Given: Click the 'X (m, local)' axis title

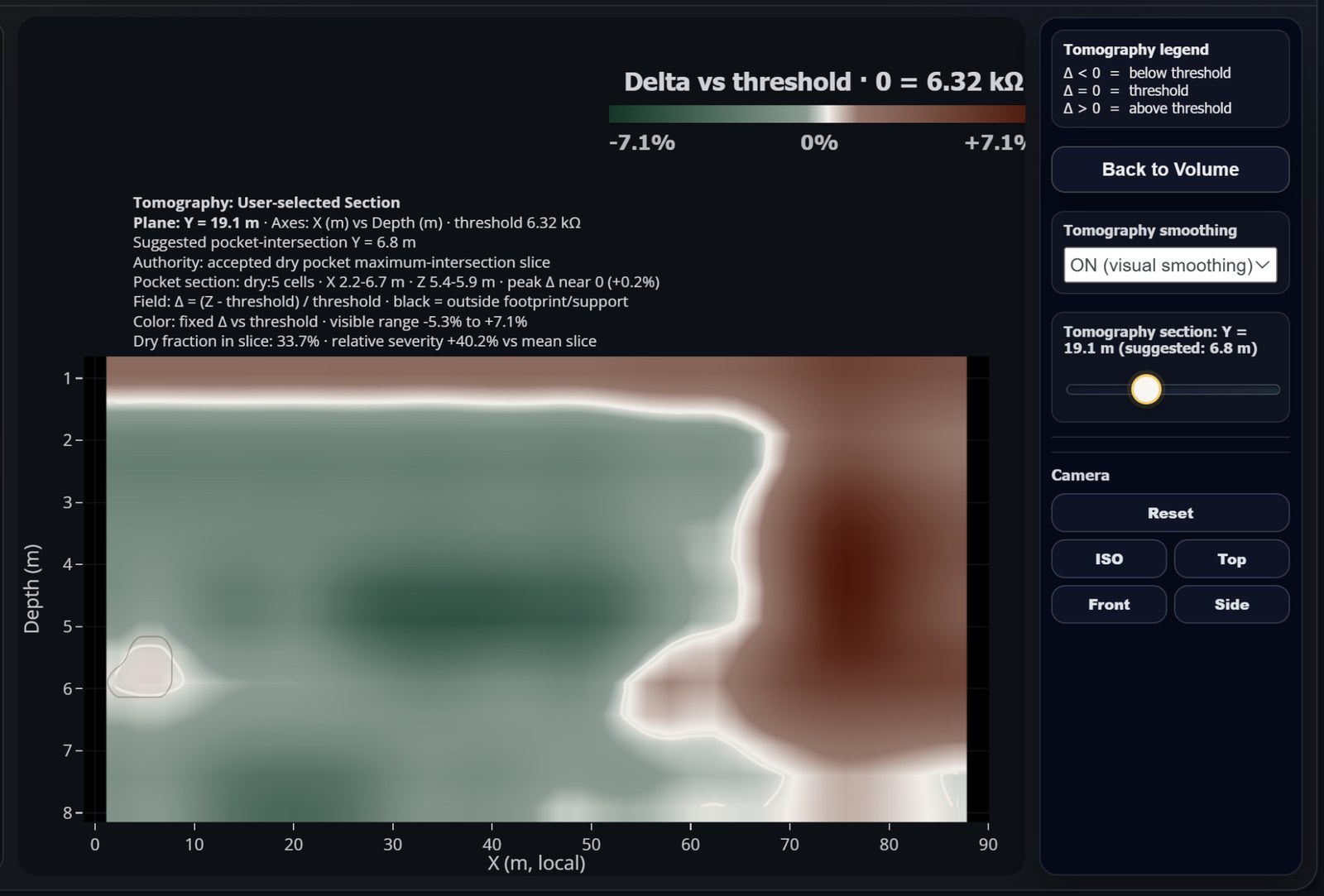Looking at the screenshot, I should pos(536,863).
